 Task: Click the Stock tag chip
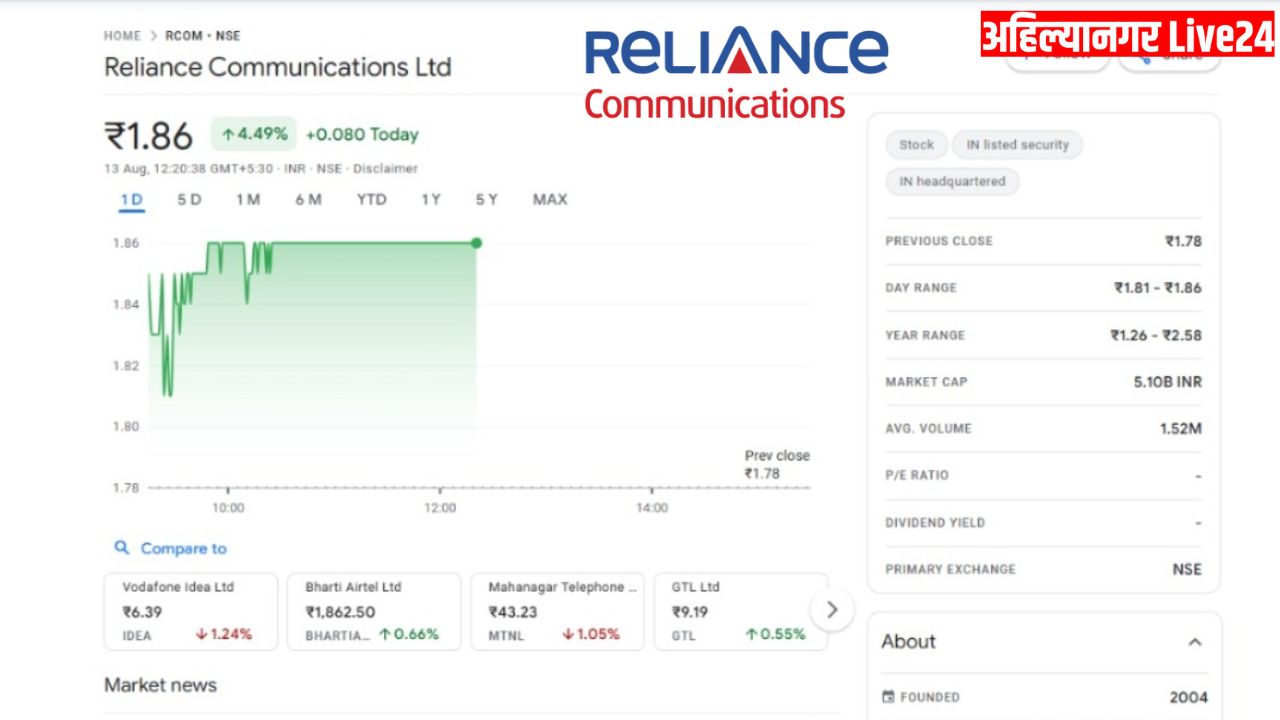pos(916,145)
